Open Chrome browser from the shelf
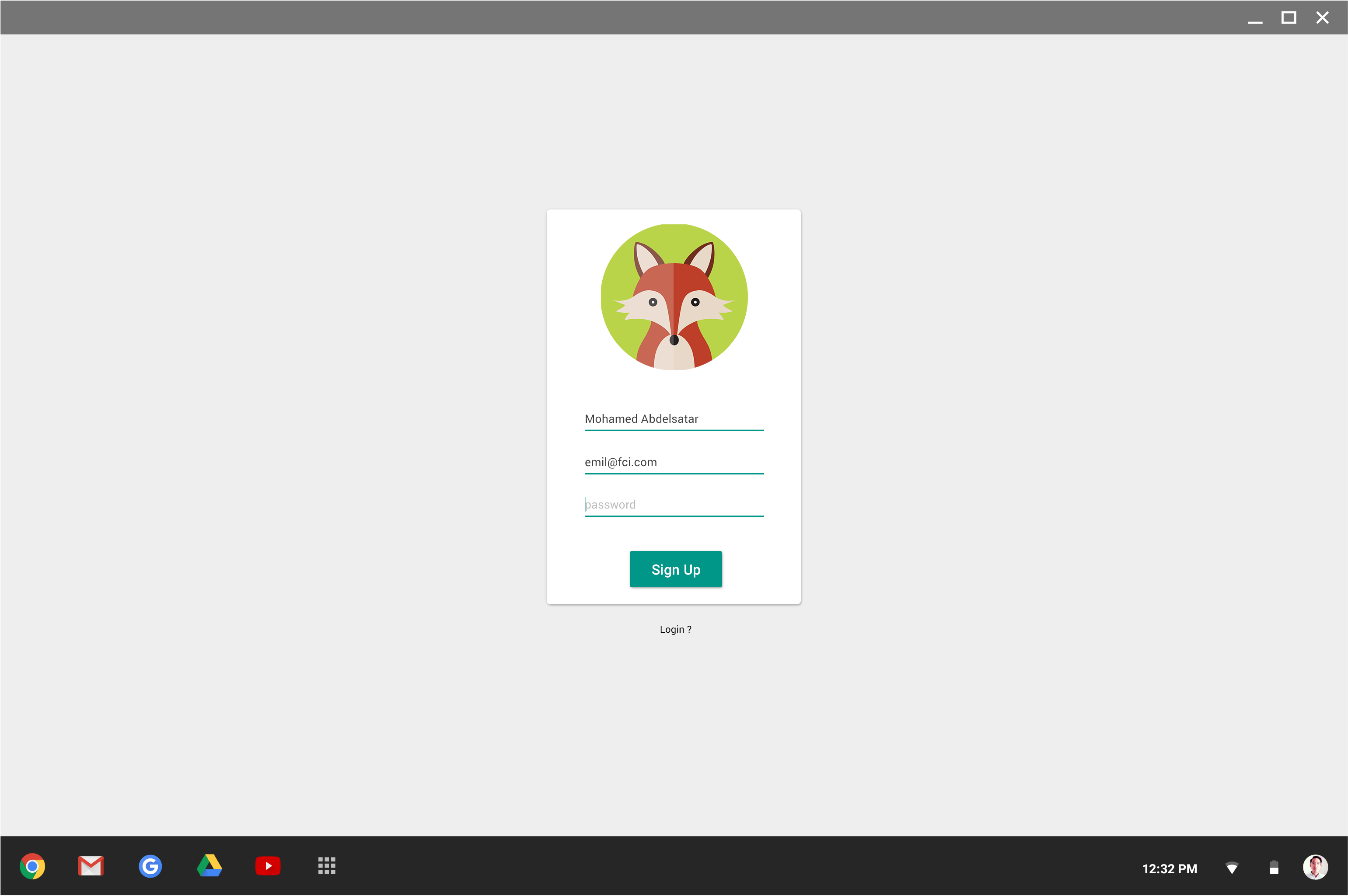The width and height of the screenshot is (1348, 896). point(32,866)
